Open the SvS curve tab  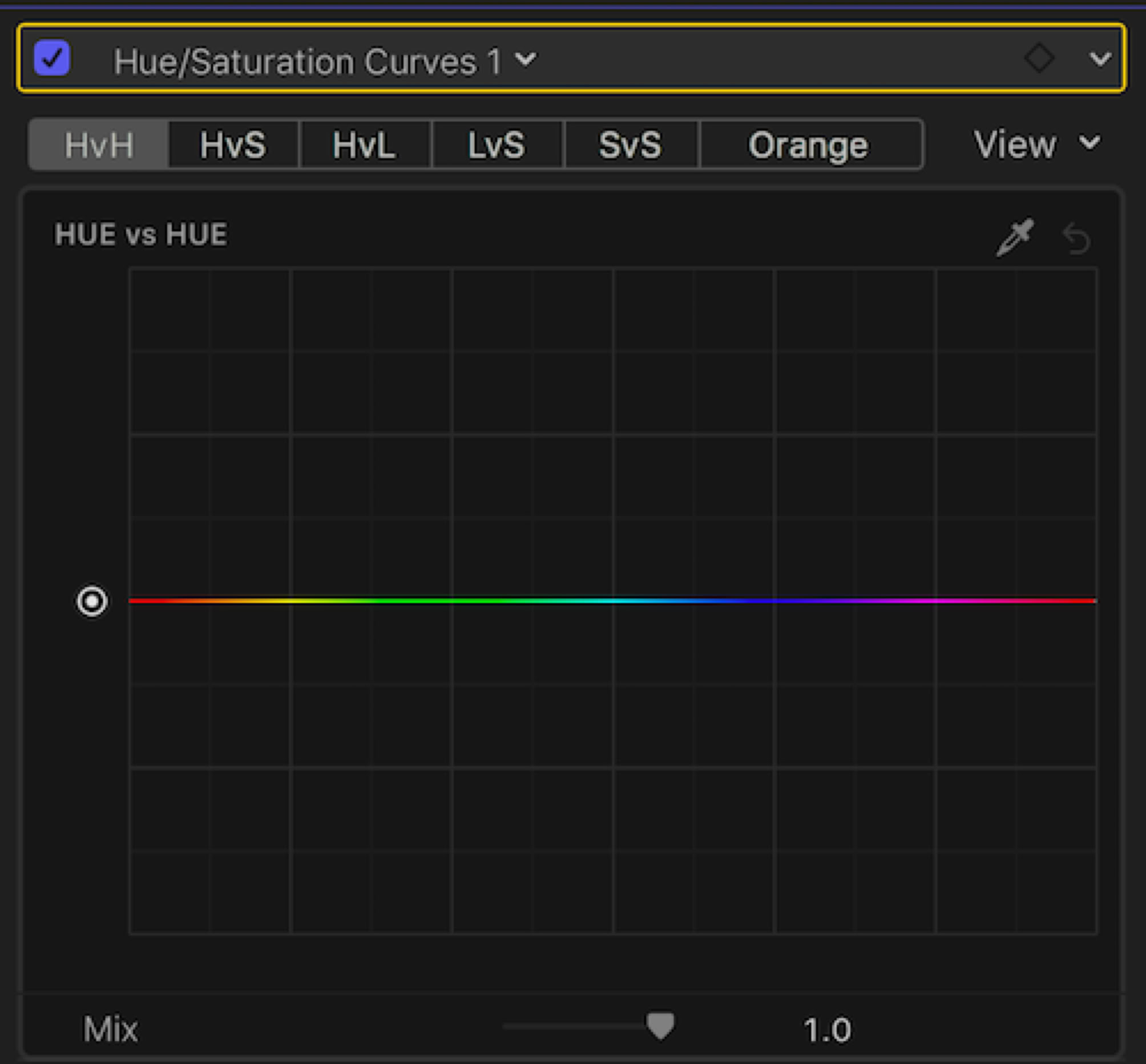coord(630,144)
